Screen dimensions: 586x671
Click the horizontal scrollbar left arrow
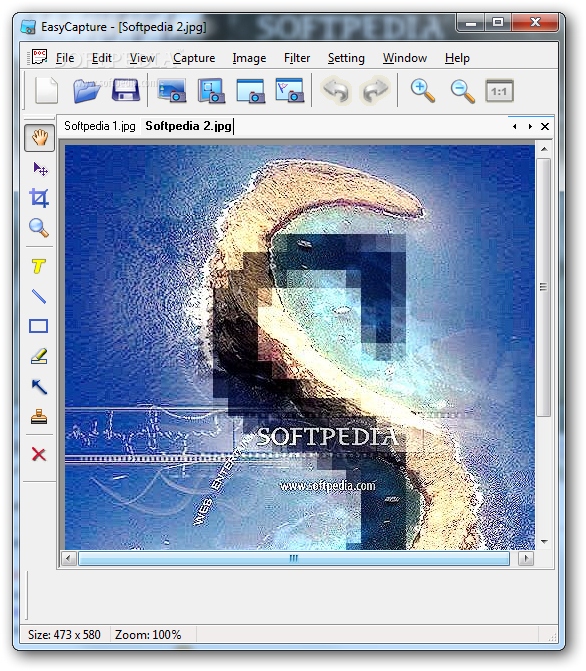(x=69, y=558)
